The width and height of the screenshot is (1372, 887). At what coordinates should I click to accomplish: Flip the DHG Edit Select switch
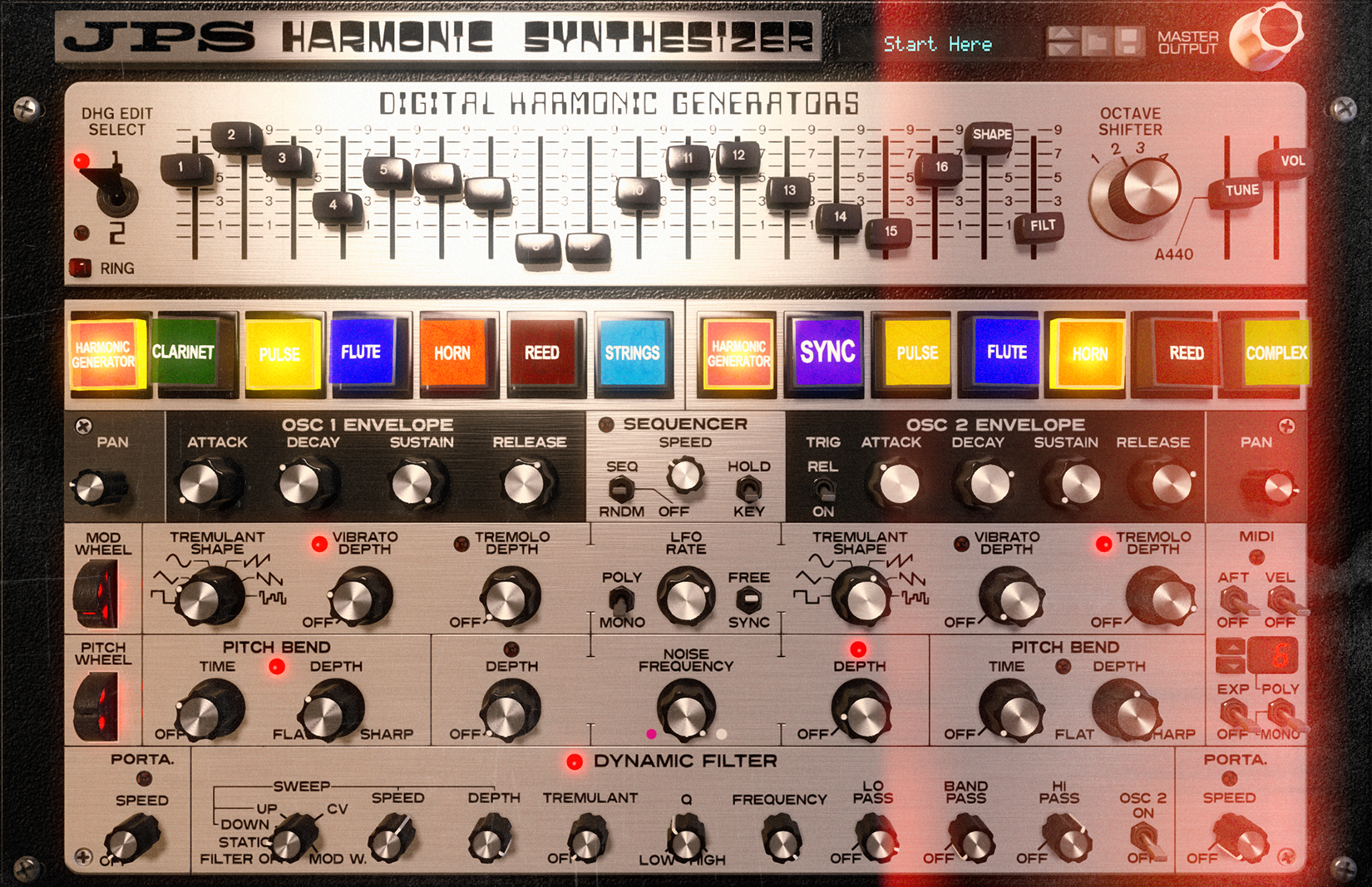click(x=113, y=191)
